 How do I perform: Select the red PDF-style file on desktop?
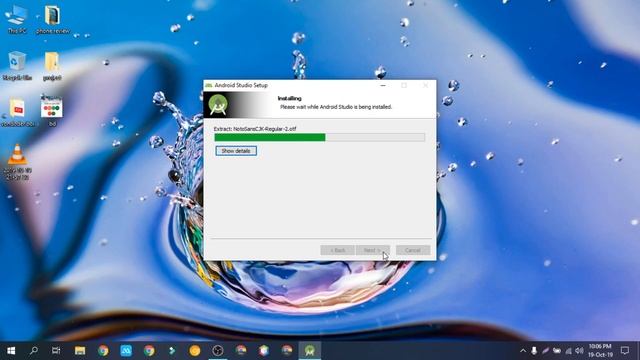pyautogui.click(x=18, y=112)
